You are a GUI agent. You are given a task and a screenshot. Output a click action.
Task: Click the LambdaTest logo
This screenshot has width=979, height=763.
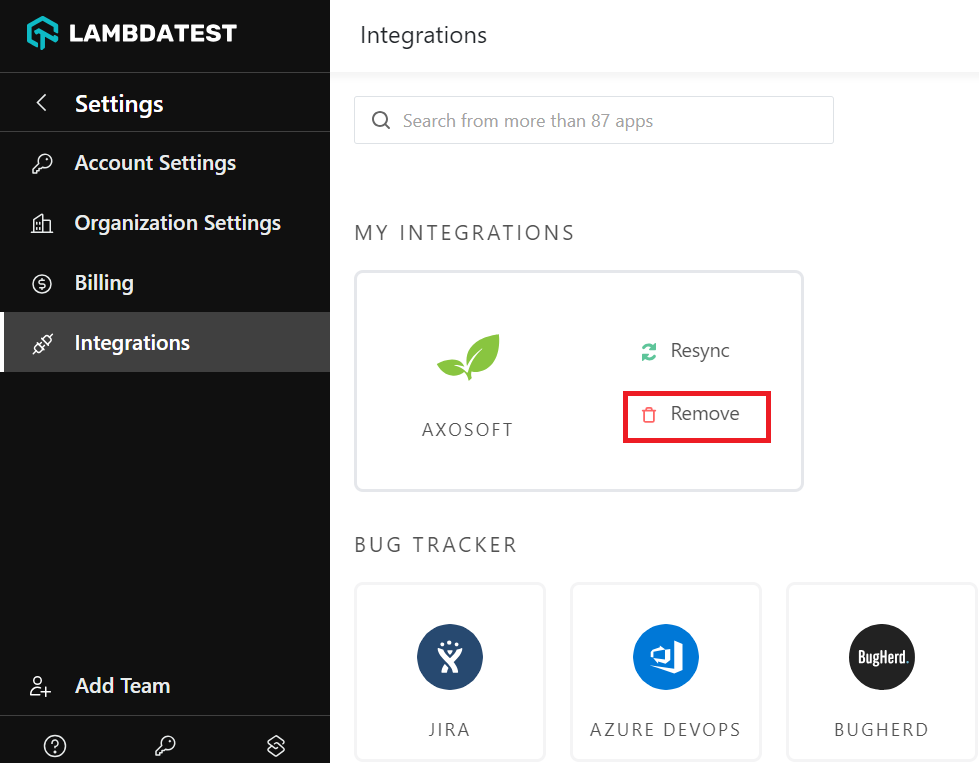coord(131,33)
